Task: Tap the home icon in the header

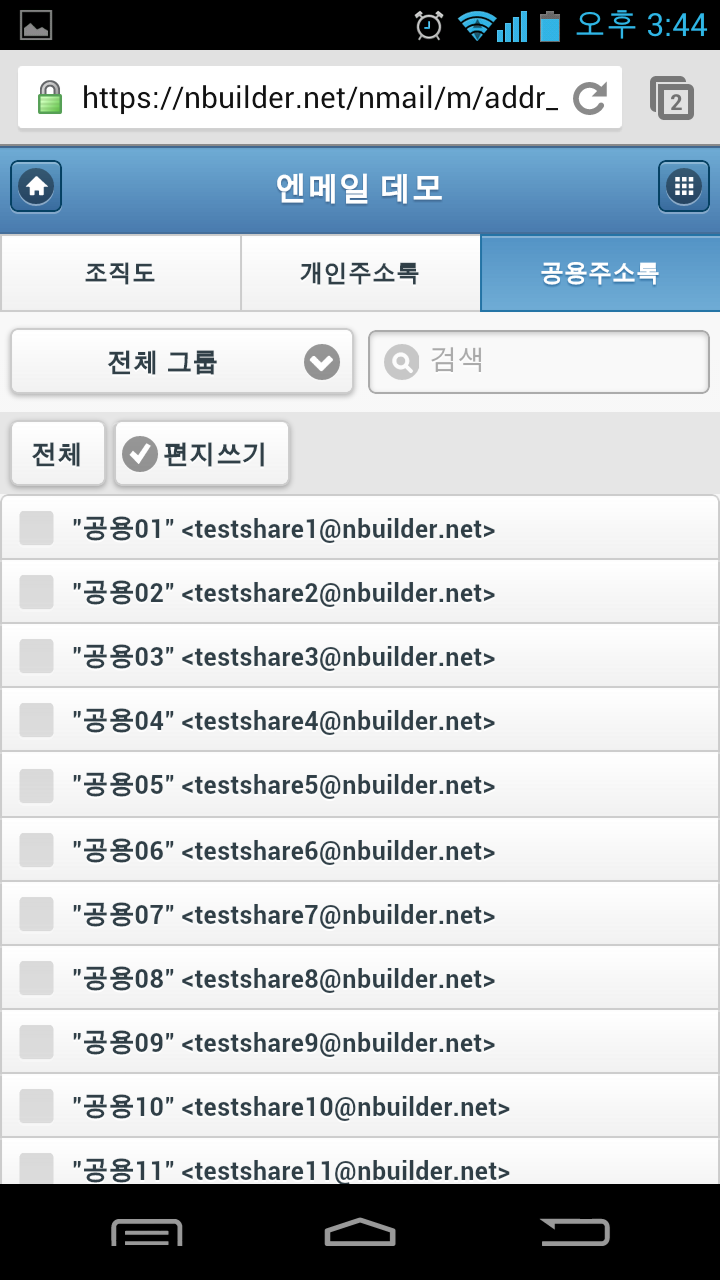Action: [x=36, y=187]
